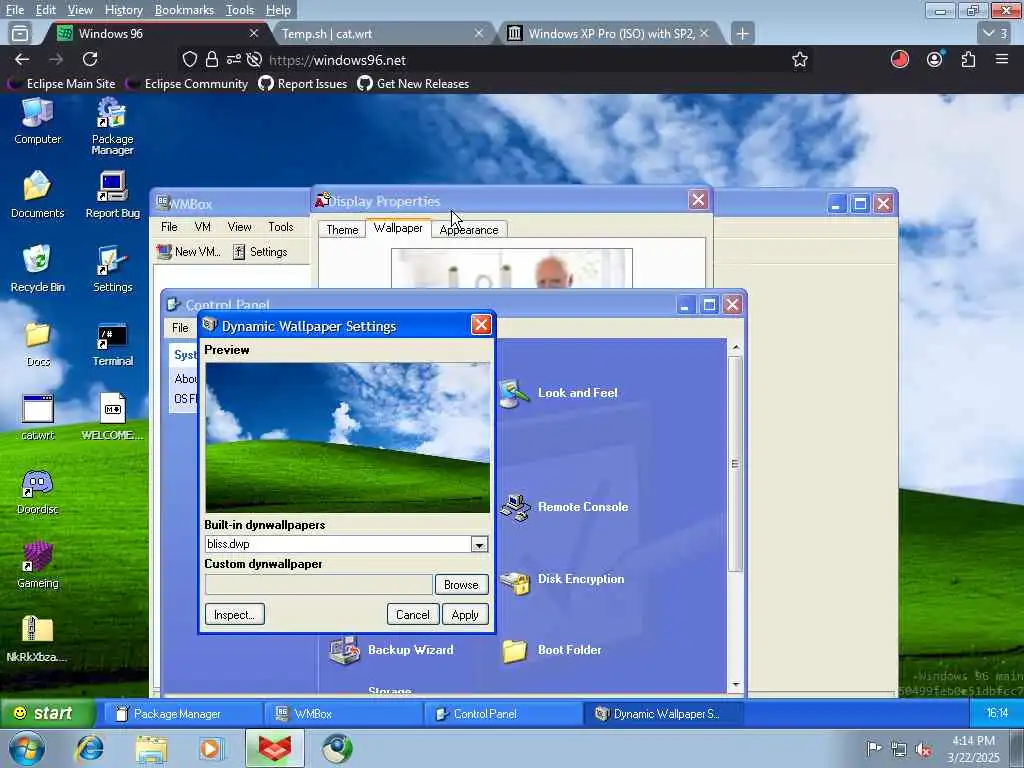
Task: Cancel the Dynamic Wallpaper Settings dialog
Action: tap(413, 615)
